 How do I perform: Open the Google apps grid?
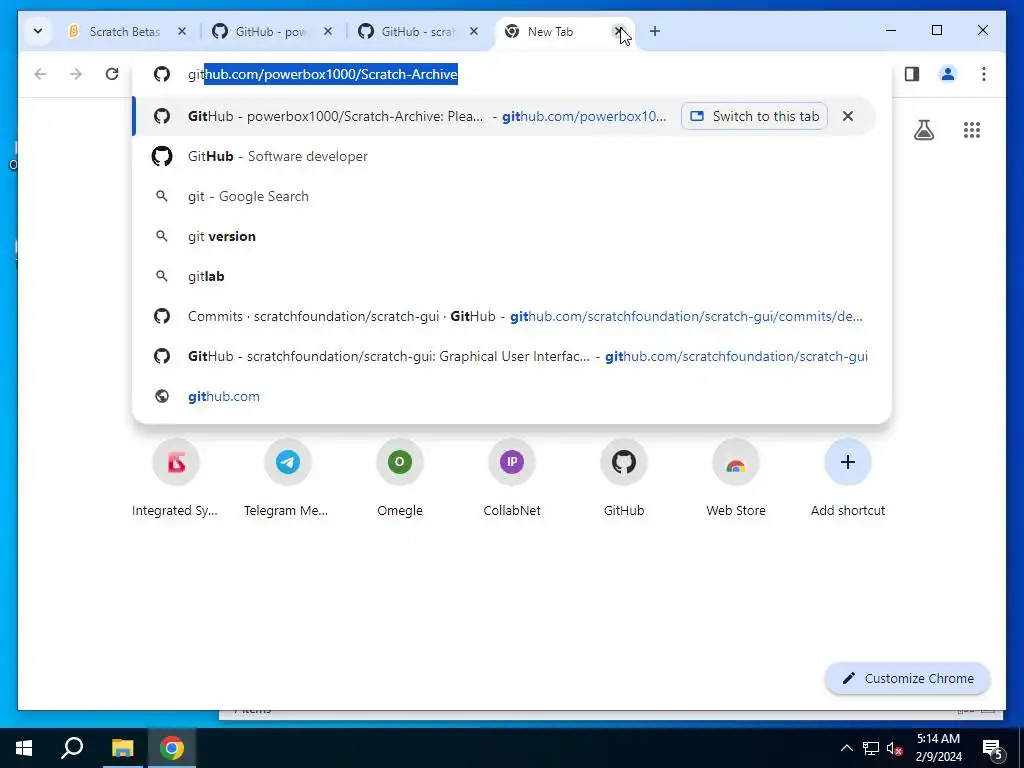(x=972, y=130)
